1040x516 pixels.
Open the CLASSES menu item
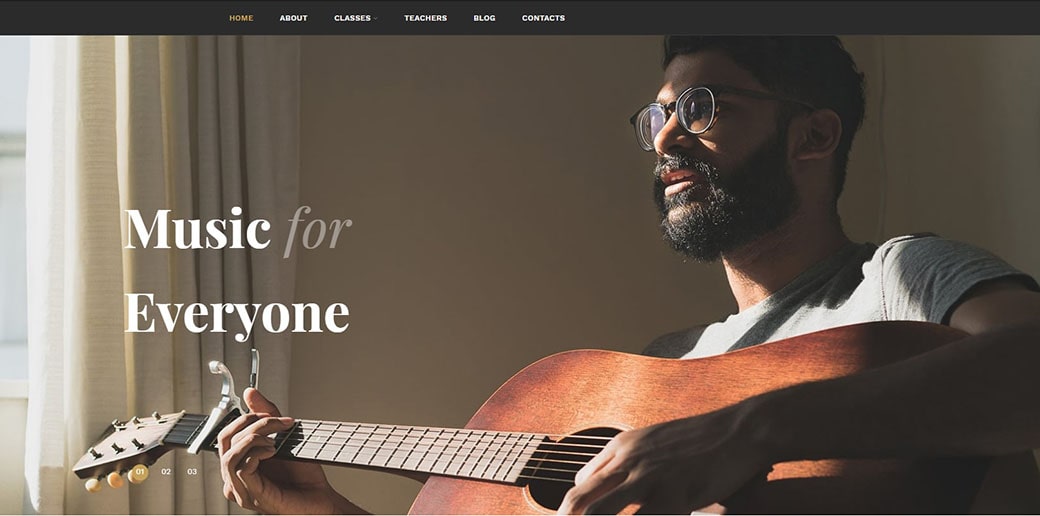coord(352,18)
